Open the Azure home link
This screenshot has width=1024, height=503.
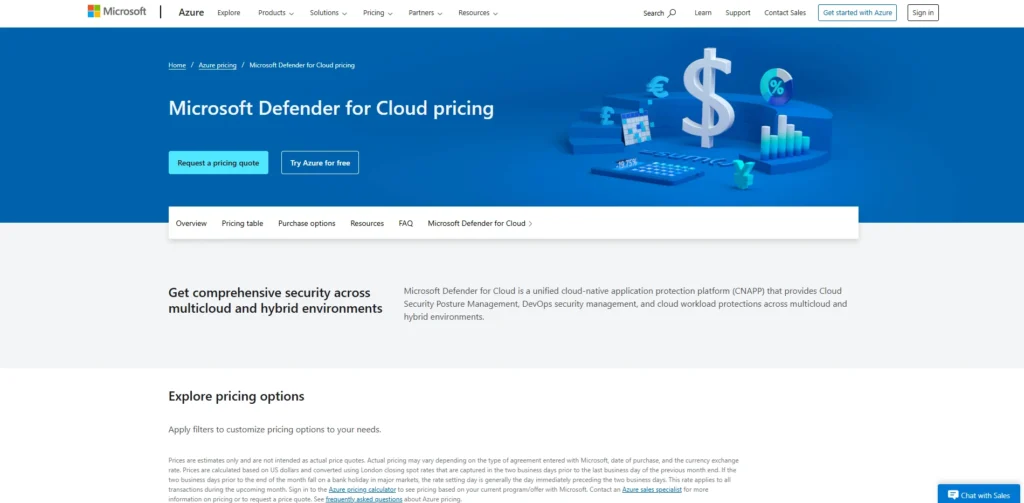(191, 12)
